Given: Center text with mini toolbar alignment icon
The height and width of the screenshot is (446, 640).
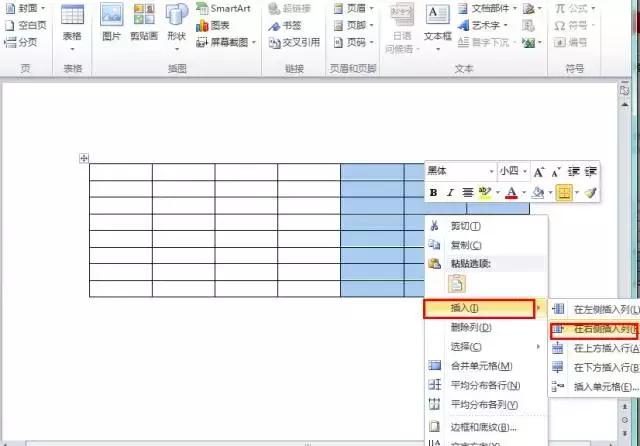Looking at the screenshot, I should (467, 192).
